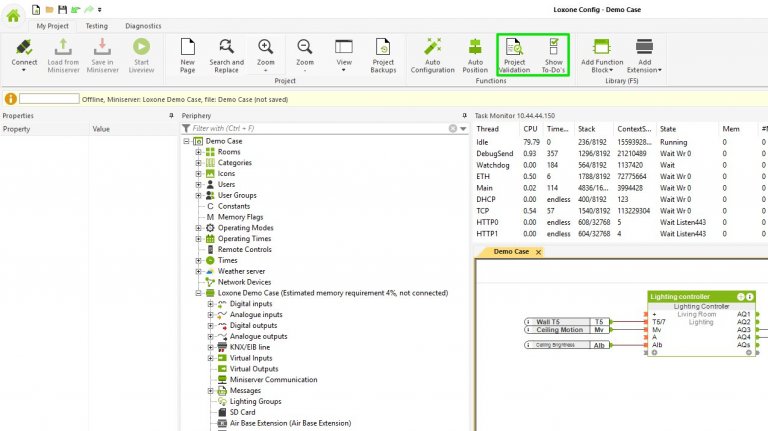Viewport: 768px width, 431px height.
Task: Select Weather server in the tree
Action: coord(241,271)
